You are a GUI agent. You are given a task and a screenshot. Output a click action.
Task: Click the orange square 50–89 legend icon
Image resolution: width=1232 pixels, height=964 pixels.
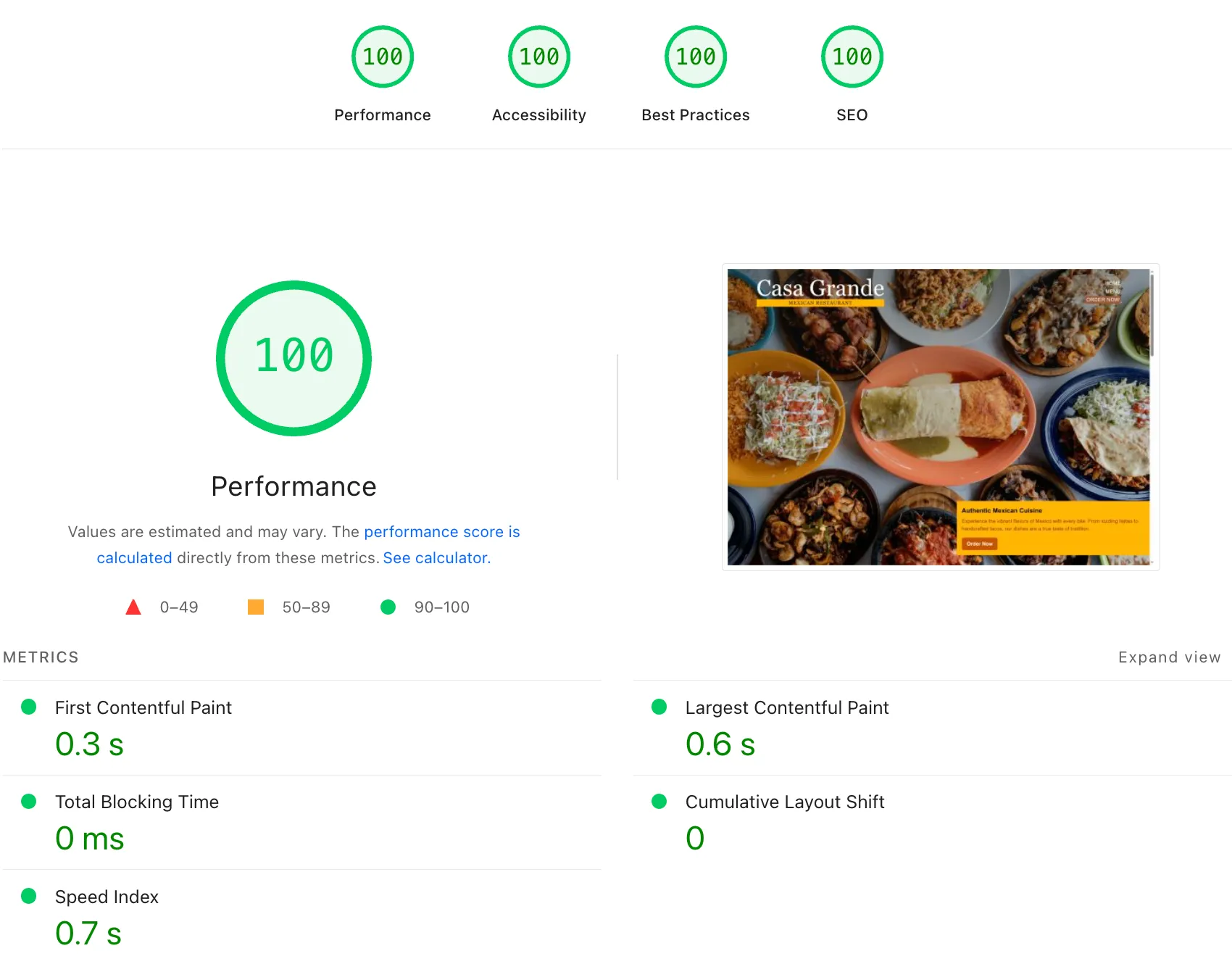click(x=256, y=607)
